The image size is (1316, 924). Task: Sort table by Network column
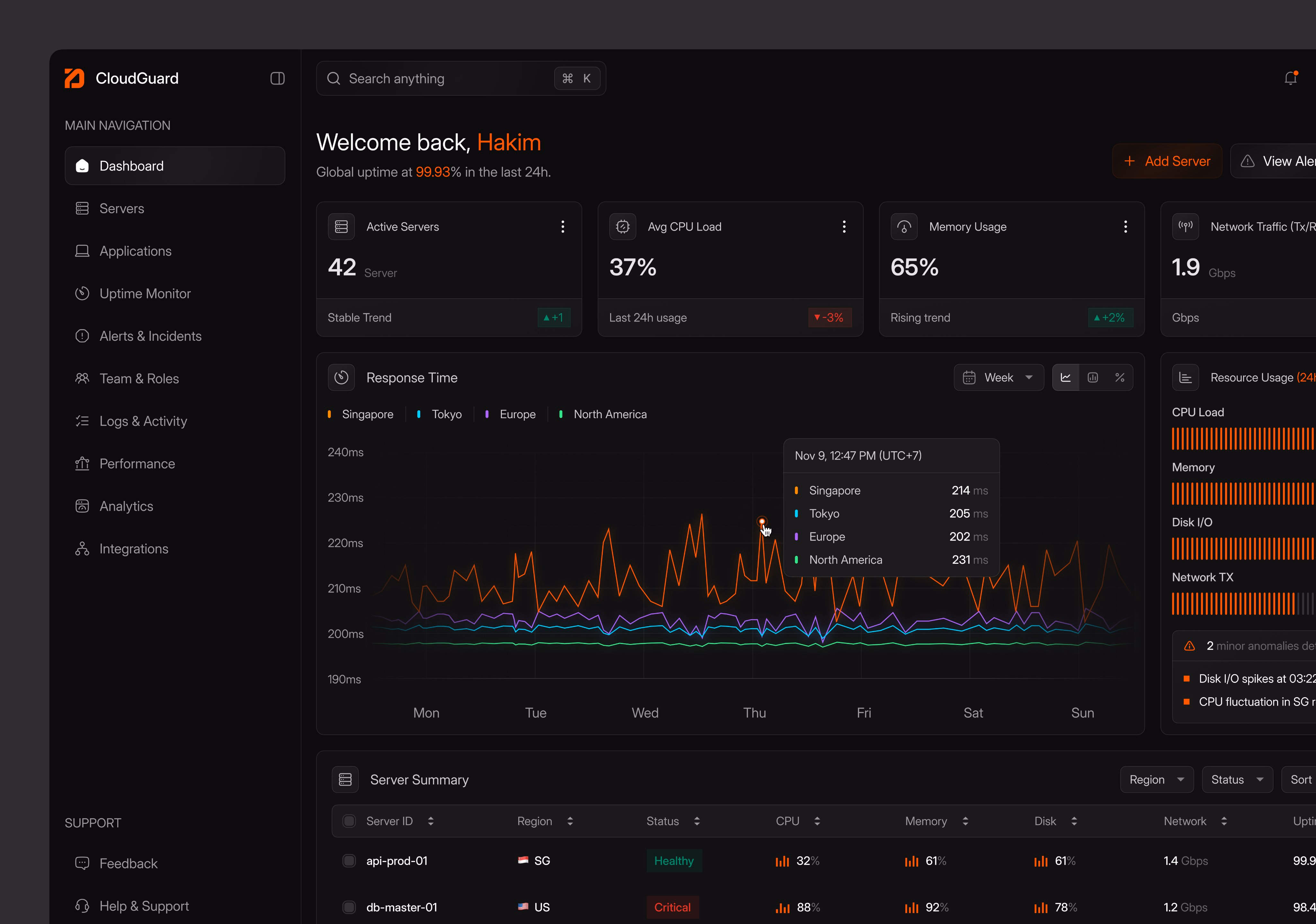1224,822
